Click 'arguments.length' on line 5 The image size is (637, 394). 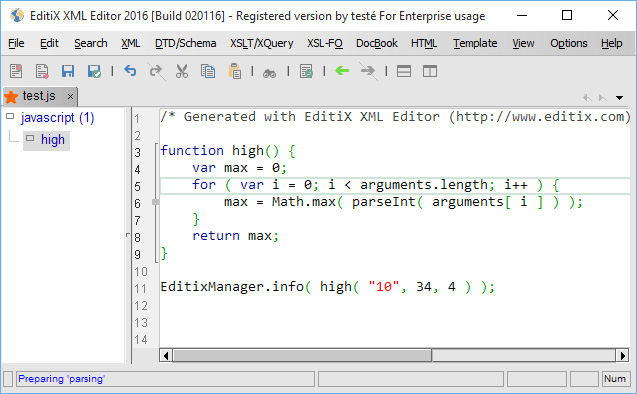click(x=424, y=185)
